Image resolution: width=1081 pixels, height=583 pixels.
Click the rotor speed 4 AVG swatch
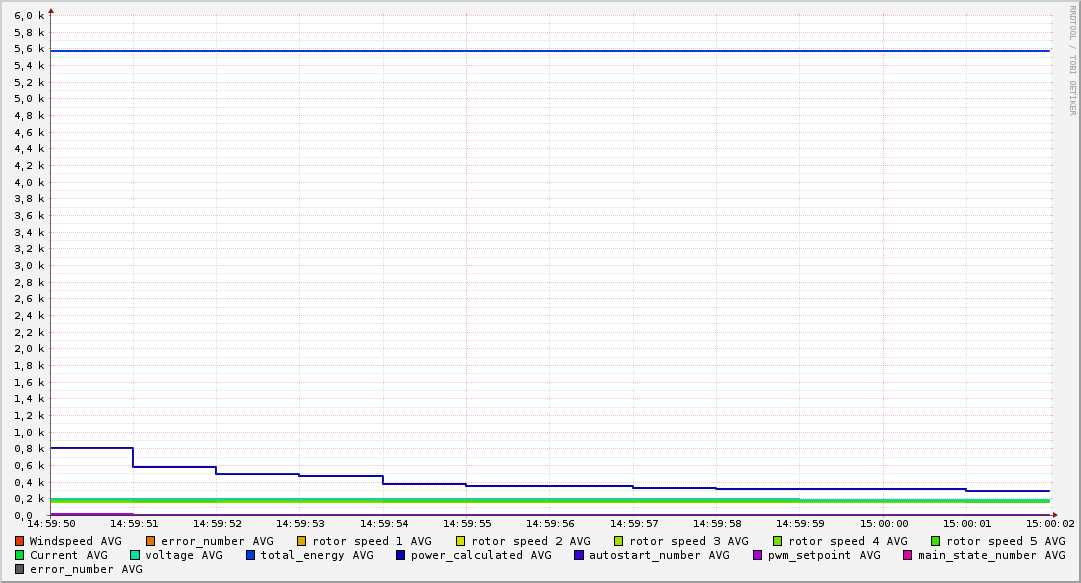pyautogui.click(x=777, y=541)
